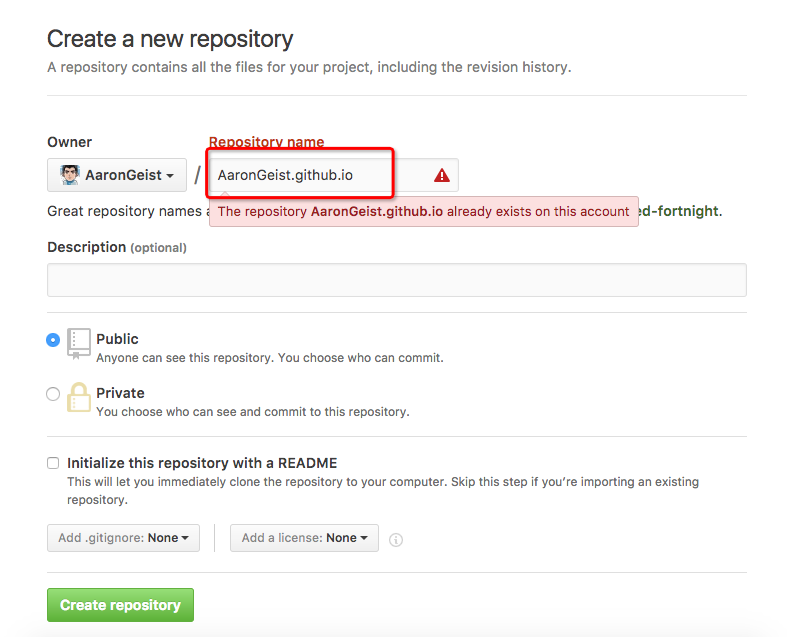Enable Initialize this repository with a README
787x637 pixels.
(53, 463)
